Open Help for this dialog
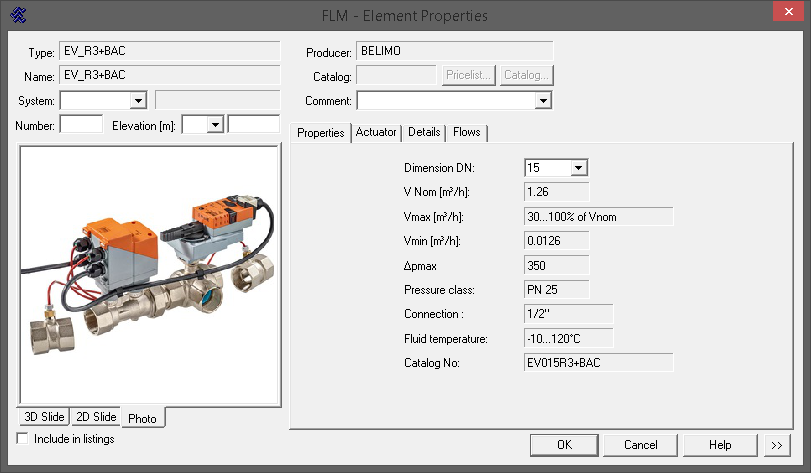Screen dimensions: 811x473 [x=720, y=445]
